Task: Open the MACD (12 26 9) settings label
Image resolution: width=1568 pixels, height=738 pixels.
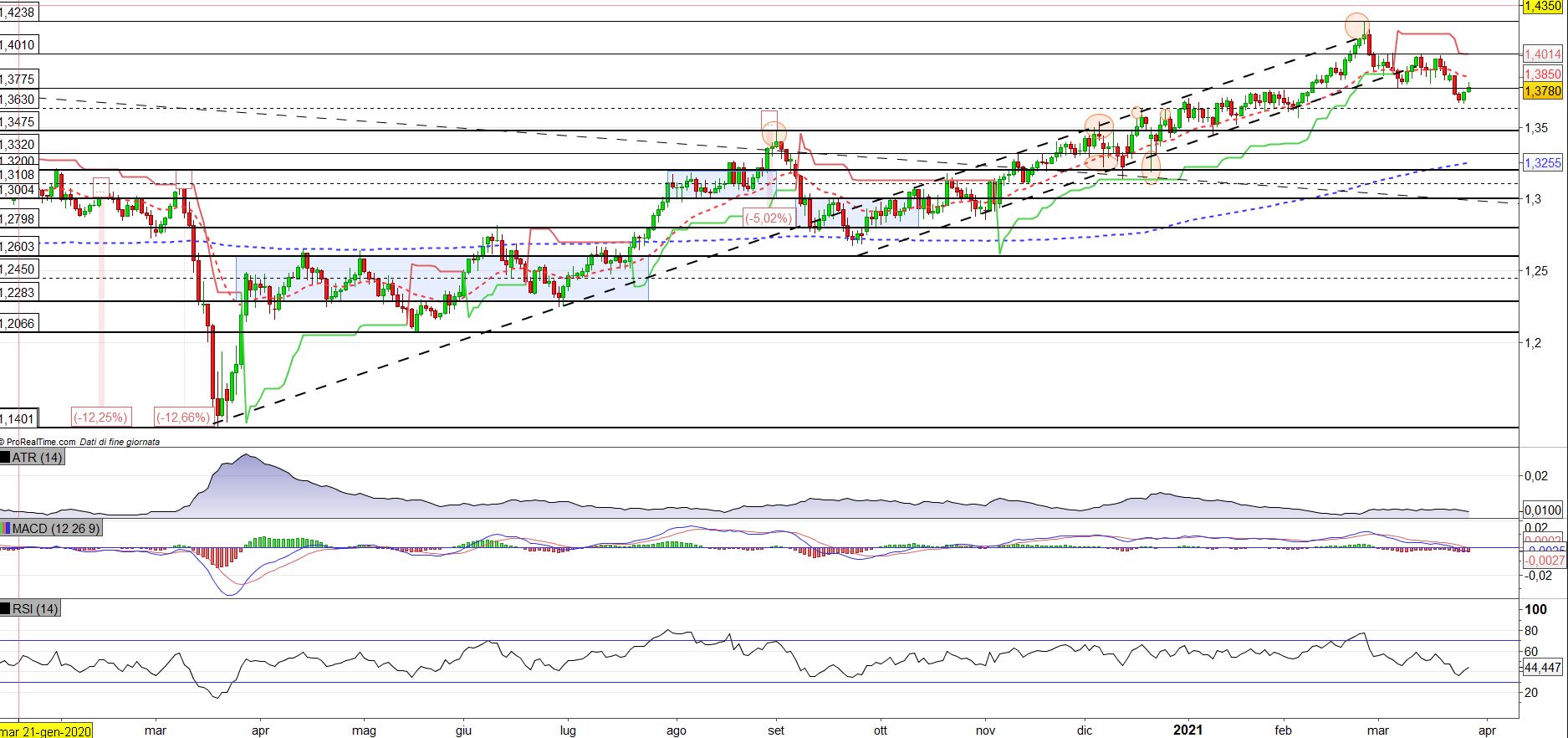Action: pyautogui.click(x=55, y=529)
